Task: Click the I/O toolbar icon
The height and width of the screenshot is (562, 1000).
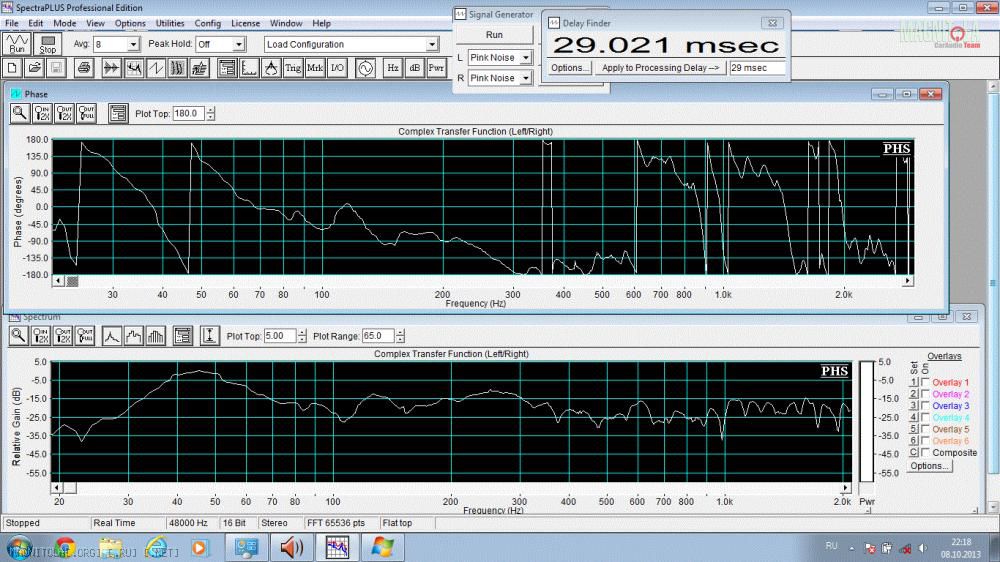Action: pos(337,68)
